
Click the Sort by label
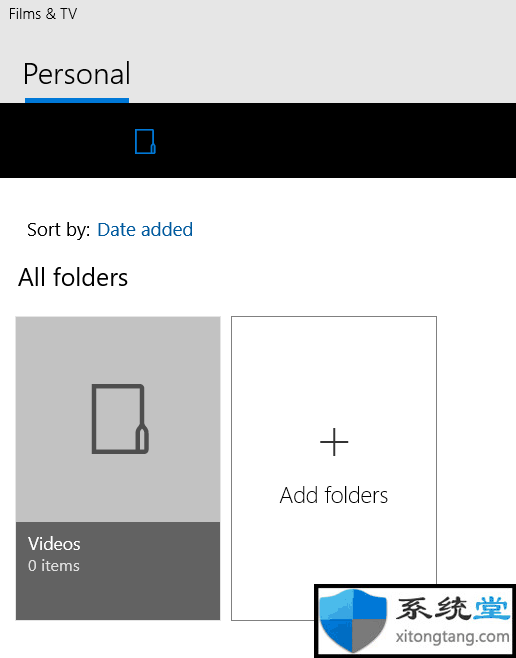[x=58, y=230]
